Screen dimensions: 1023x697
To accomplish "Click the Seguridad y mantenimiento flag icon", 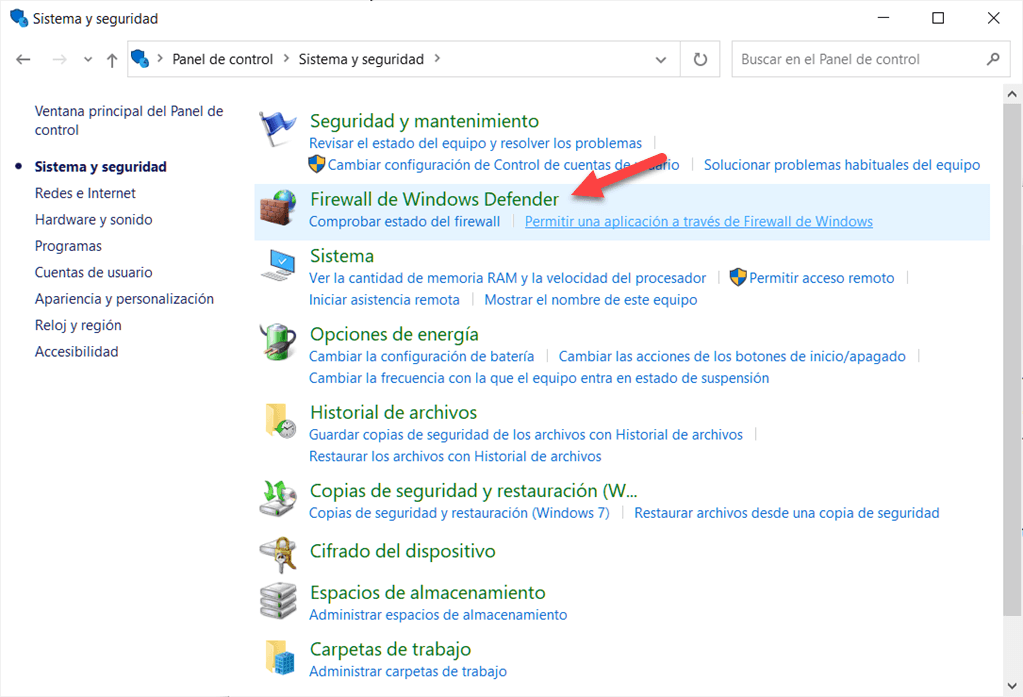I will coord(277,129).
